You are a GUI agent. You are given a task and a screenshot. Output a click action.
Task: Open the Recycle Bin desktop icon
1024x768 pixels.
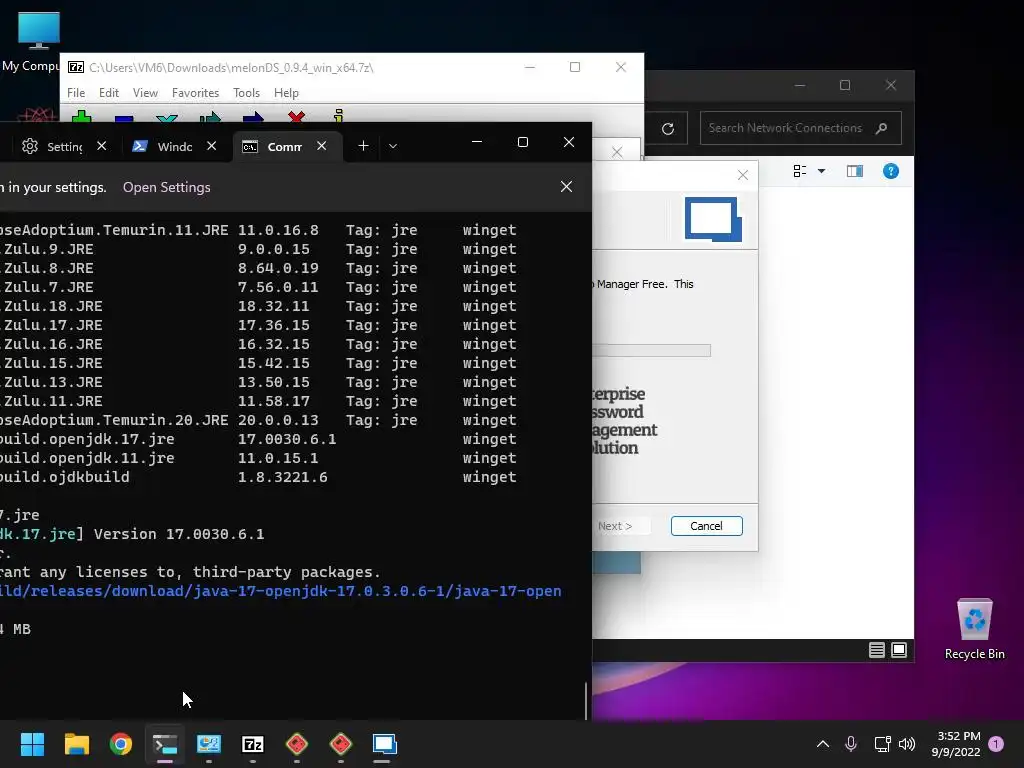[x=974, y=630]
